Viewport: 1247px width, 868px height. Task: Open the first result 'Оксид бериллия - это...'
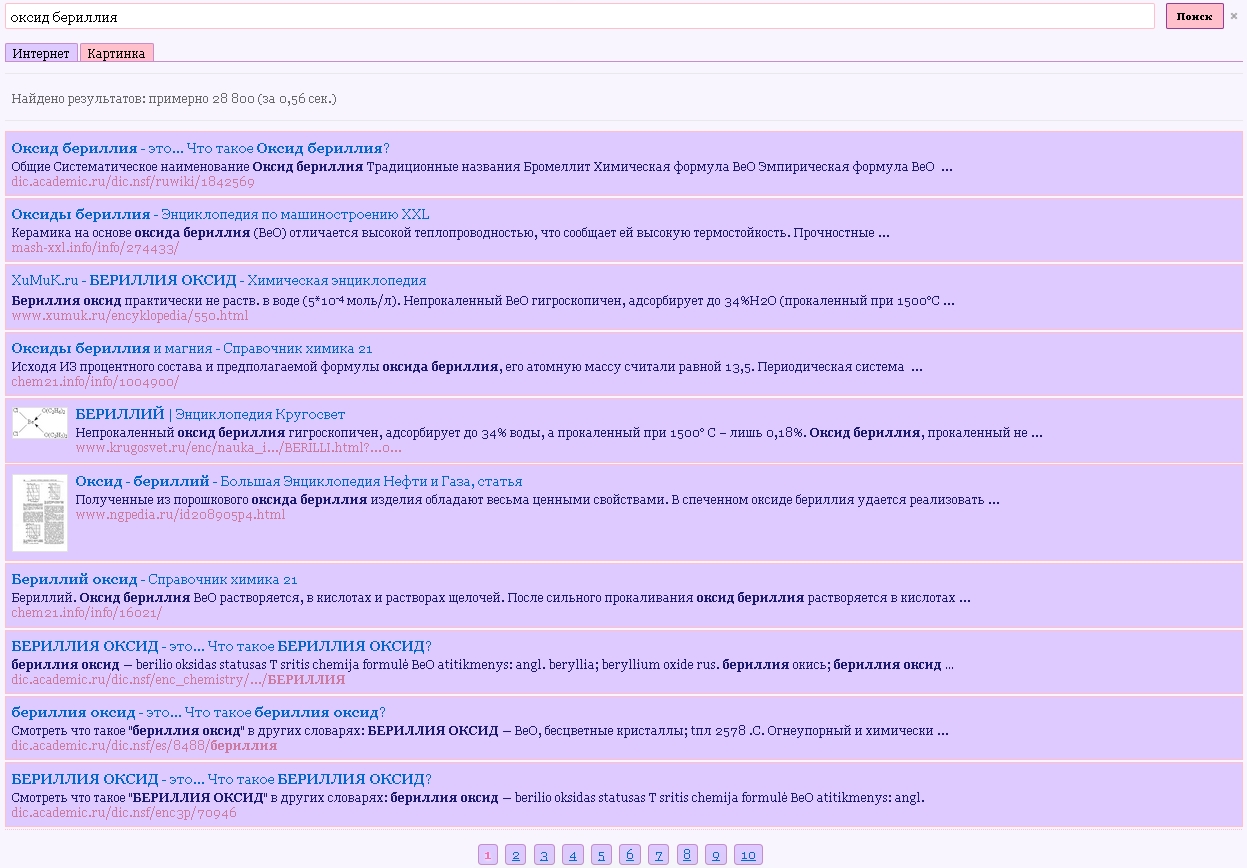(200, 148)
